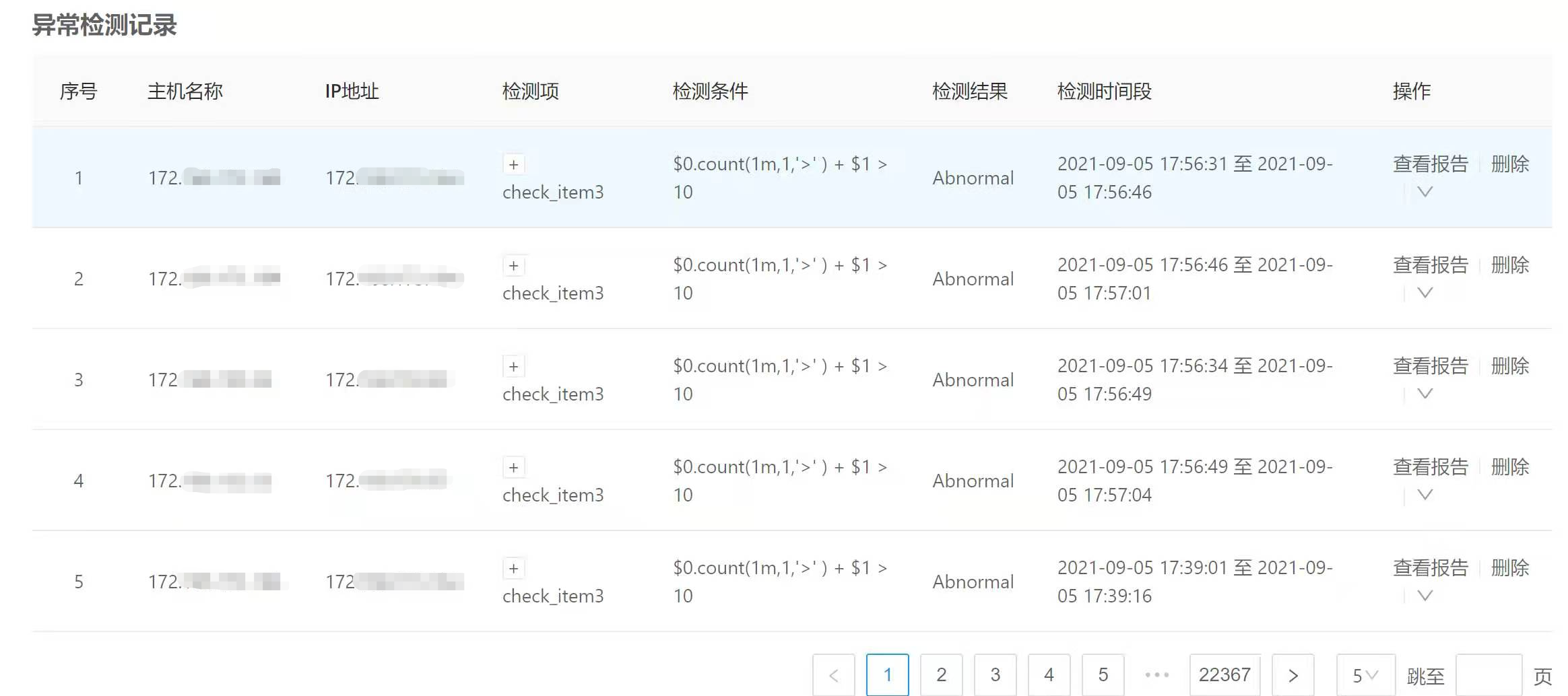Click 查看报告 in row 4
Screen dimensions: 1568x696
coord(1429,466)
